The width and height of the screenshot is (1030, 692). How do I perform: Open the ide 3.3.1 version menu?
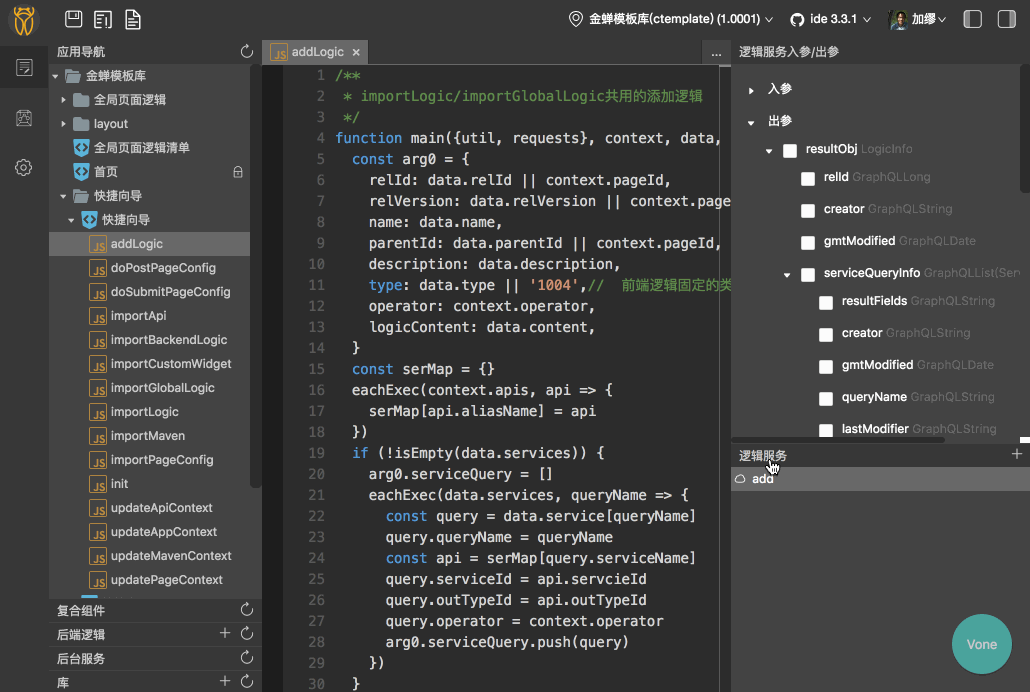[x=831, y=19]
